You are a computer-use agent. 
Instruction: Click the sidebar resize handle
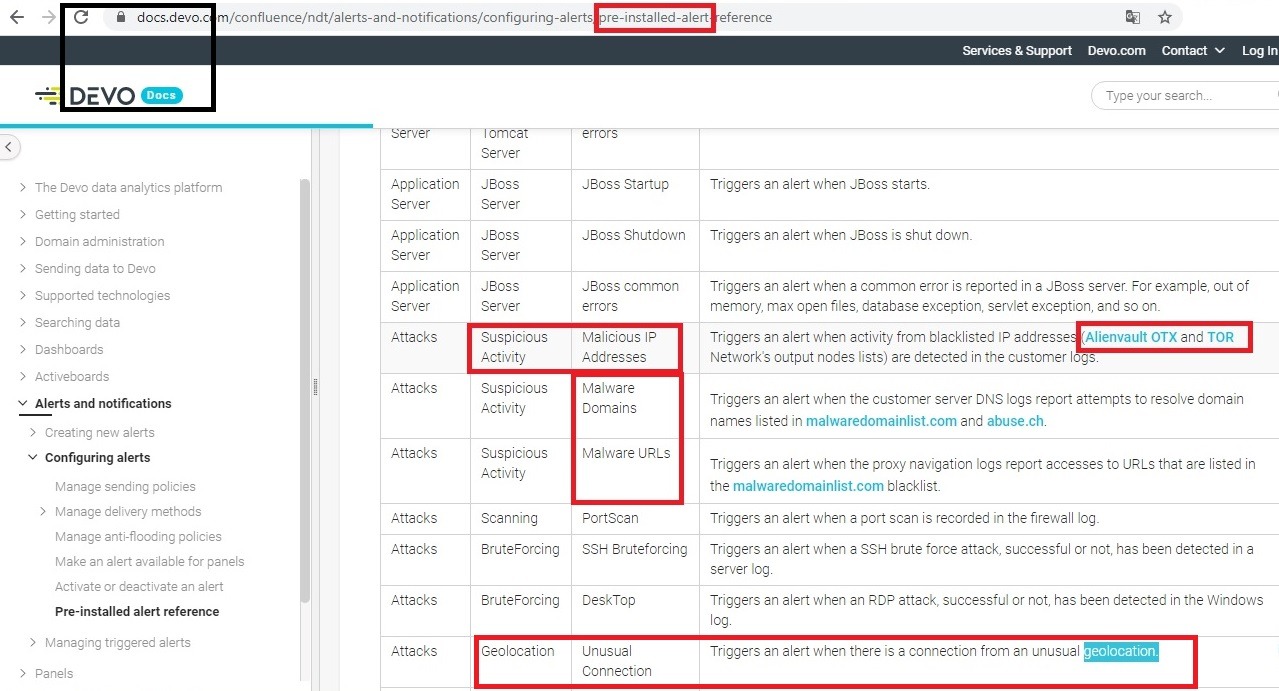[315, 387]
